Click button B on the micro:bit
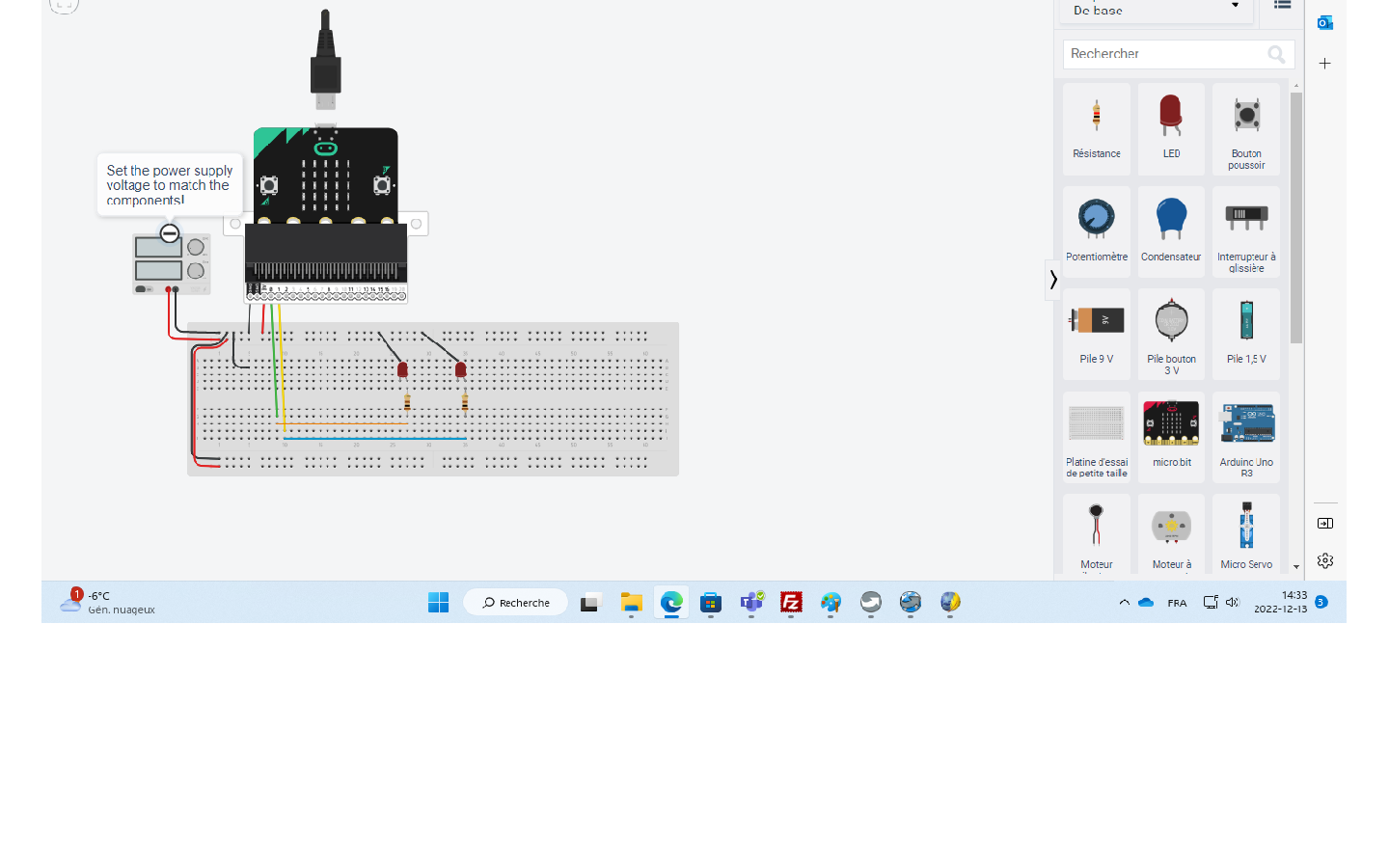The width and height of the screenshot is (1389, 868). pyautogui.click(x=382, y=185)
